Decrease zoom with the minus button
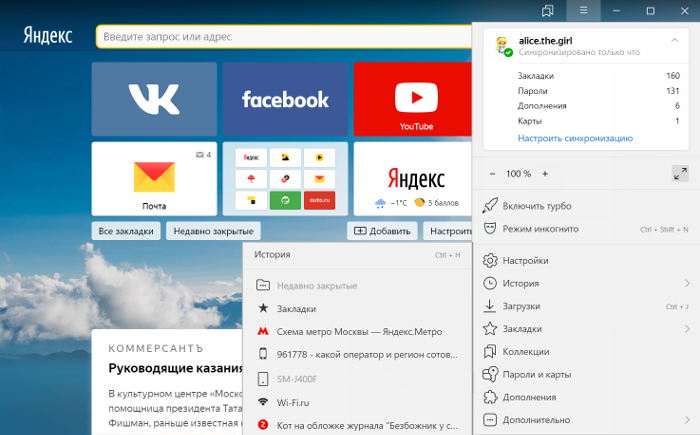This screenshot has height=435, width=700. 492,174
